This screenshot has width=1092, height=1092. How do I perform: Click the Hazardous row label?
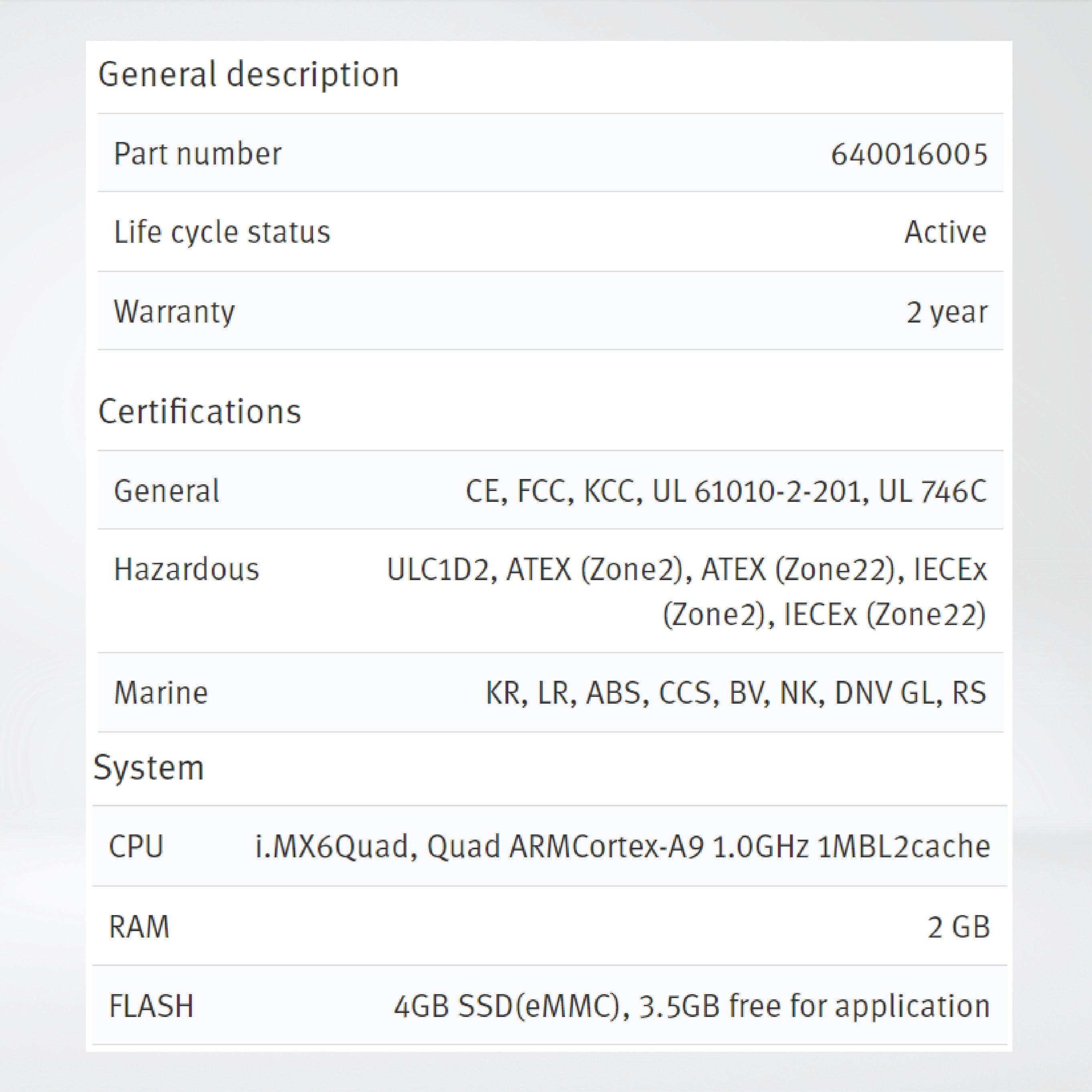187,569
